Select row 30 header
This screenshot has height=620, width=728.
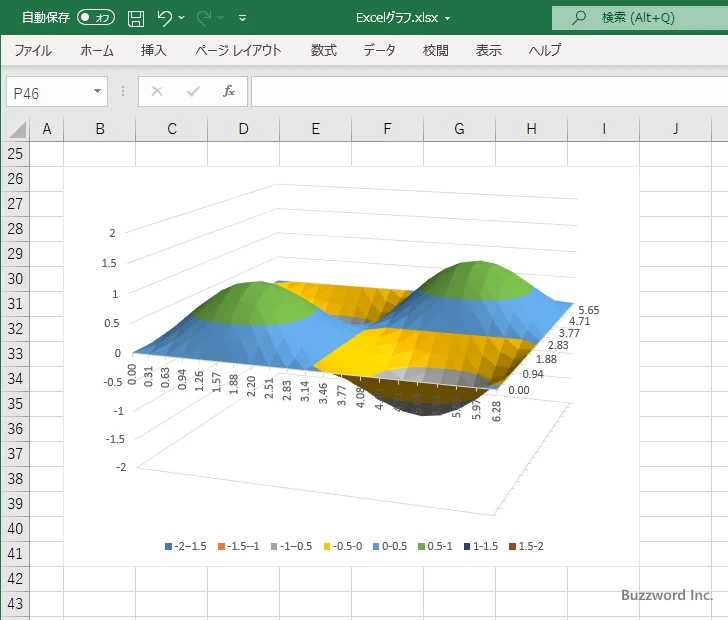click(15, 279)
